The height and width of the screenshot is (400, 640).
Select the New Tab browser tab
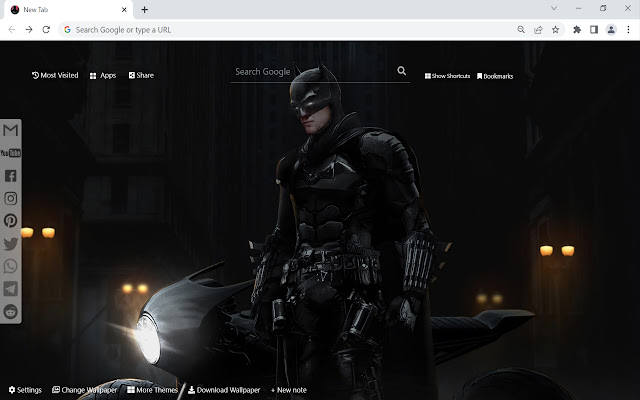[68, 10]
